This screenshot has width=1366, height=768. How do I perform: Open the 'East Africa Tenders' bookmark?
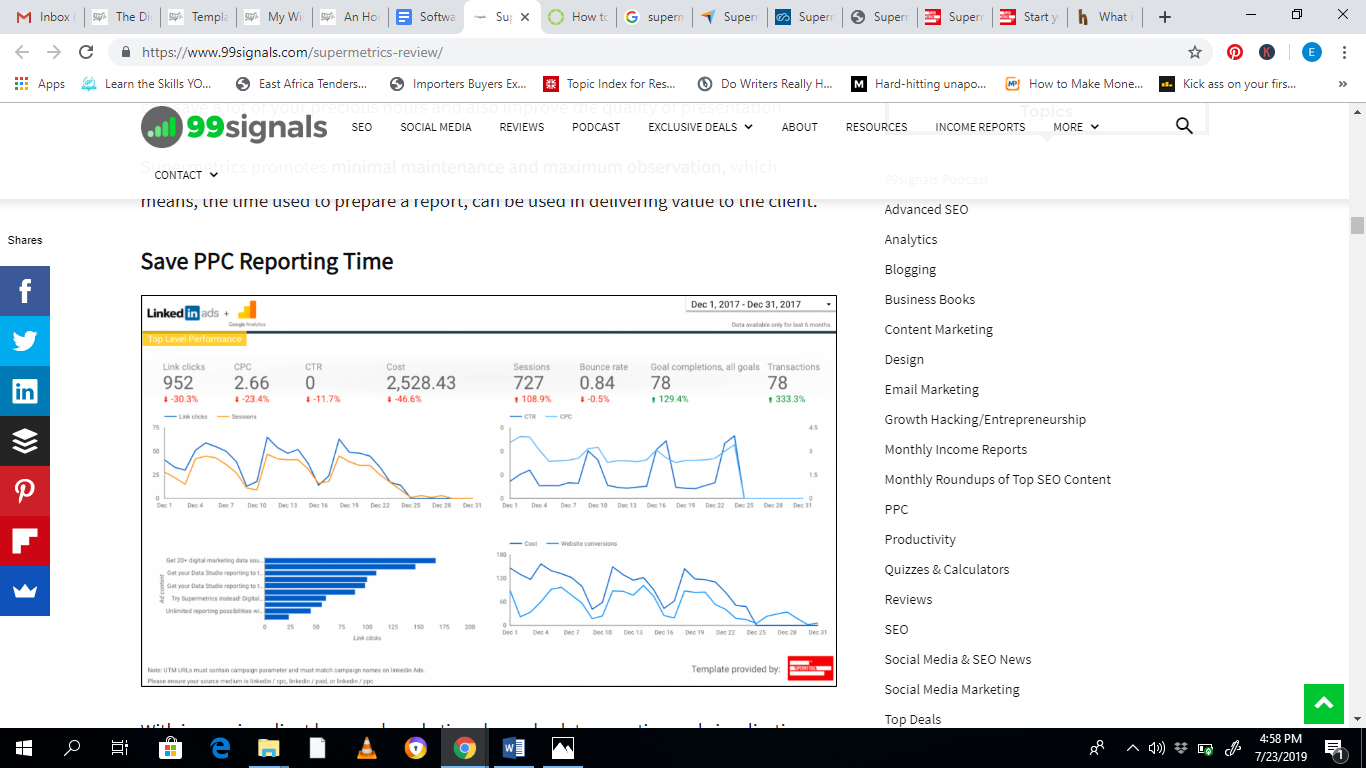click(x=301, y=84)
